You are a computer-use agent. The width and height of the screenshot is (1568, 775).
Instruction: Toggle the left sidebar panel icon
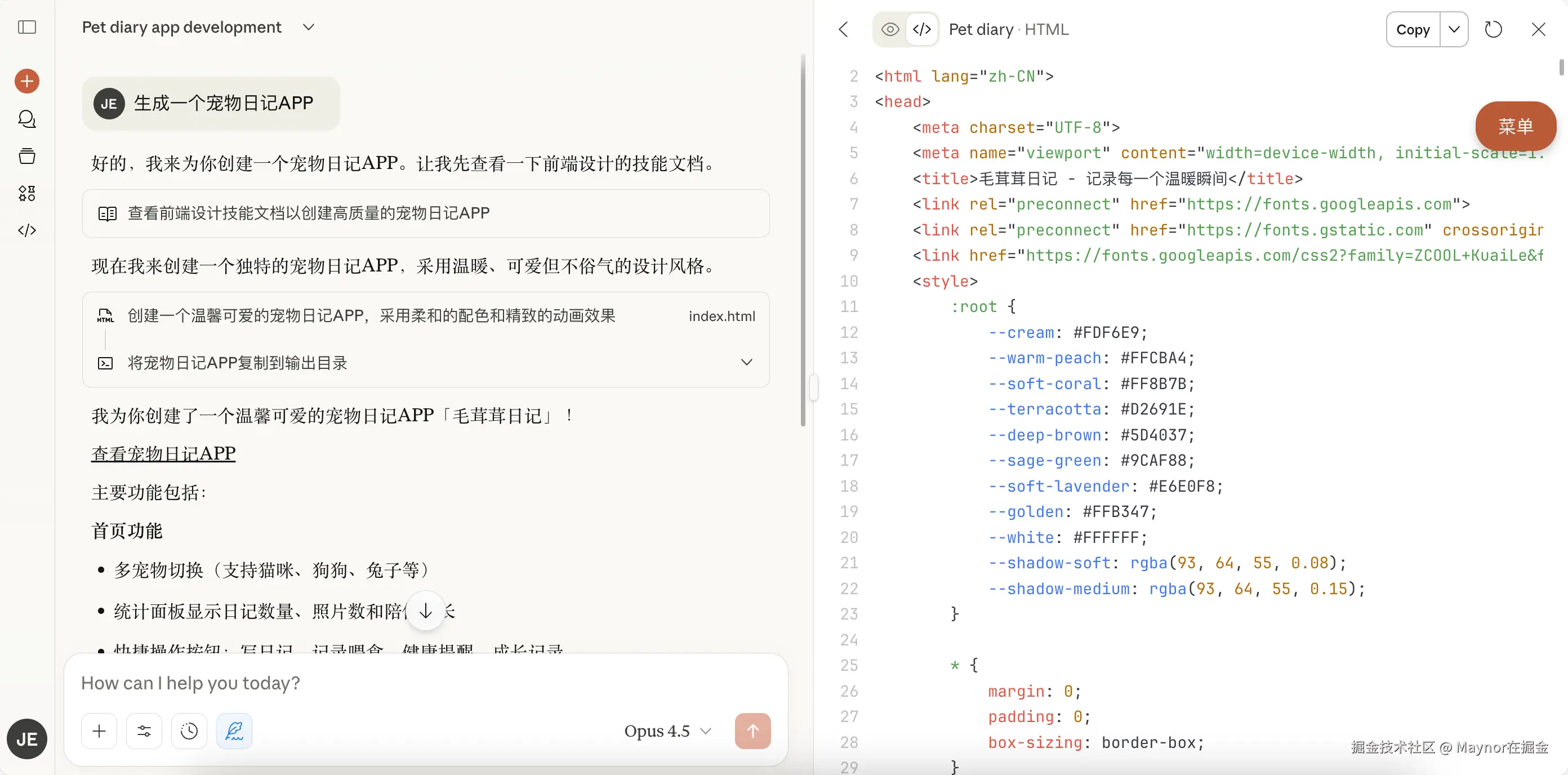click(27, 28)
